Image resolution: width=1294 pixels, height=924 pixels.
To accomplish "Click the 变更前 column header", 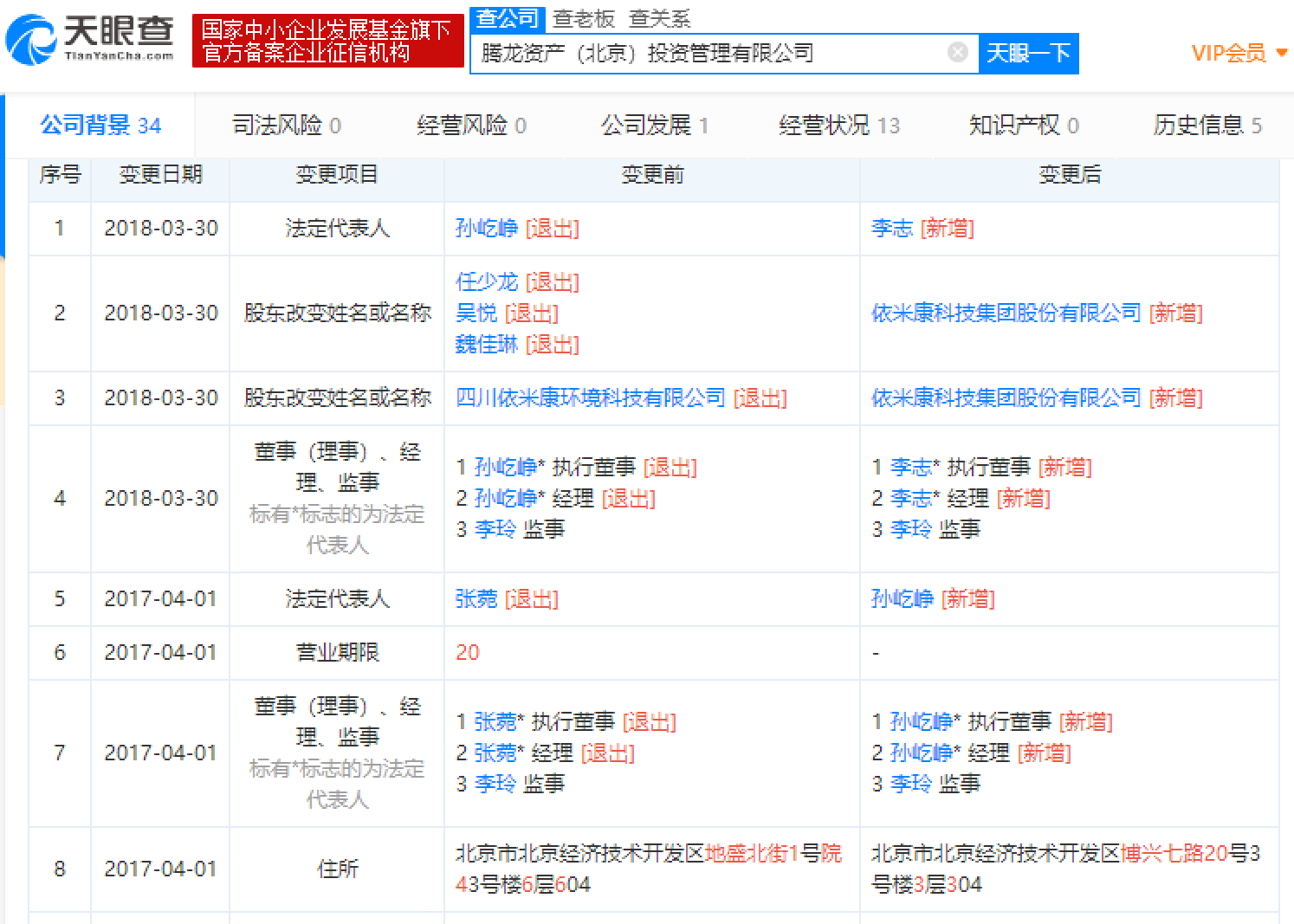I will pos(652,175).
